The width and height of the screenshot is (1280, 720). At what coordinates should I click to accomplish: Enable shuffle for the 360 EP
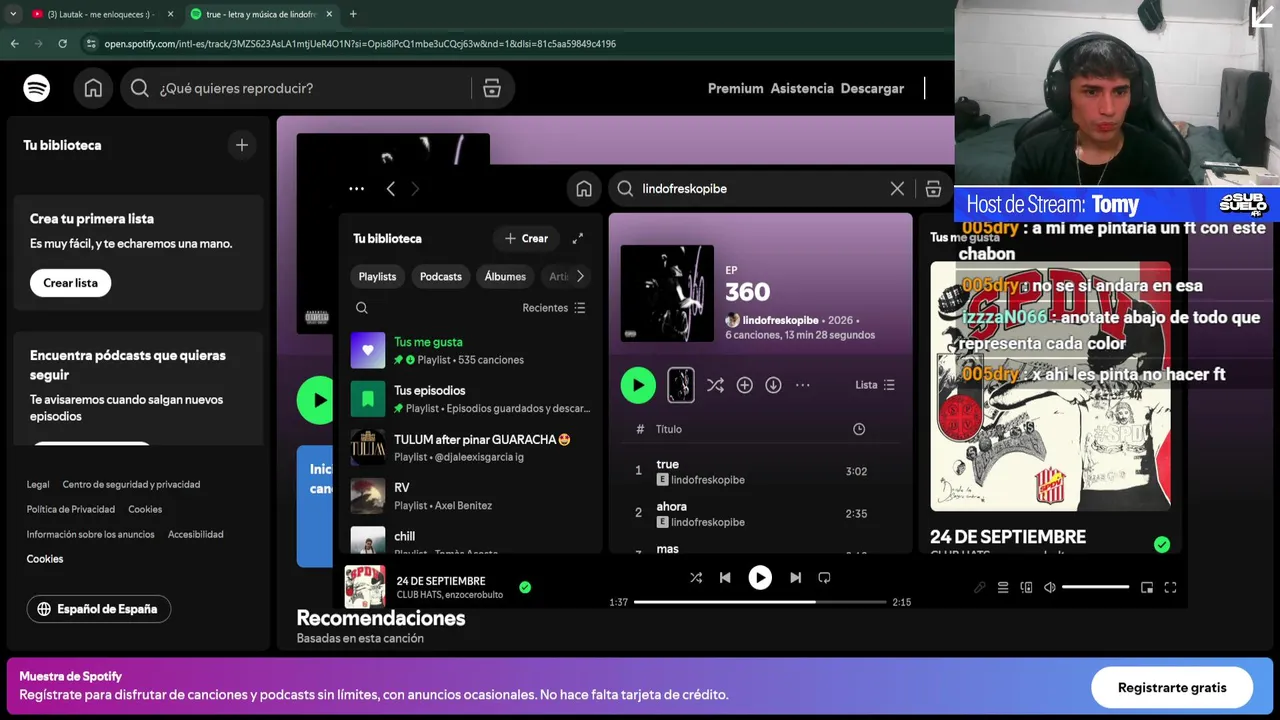coord(715,385)
